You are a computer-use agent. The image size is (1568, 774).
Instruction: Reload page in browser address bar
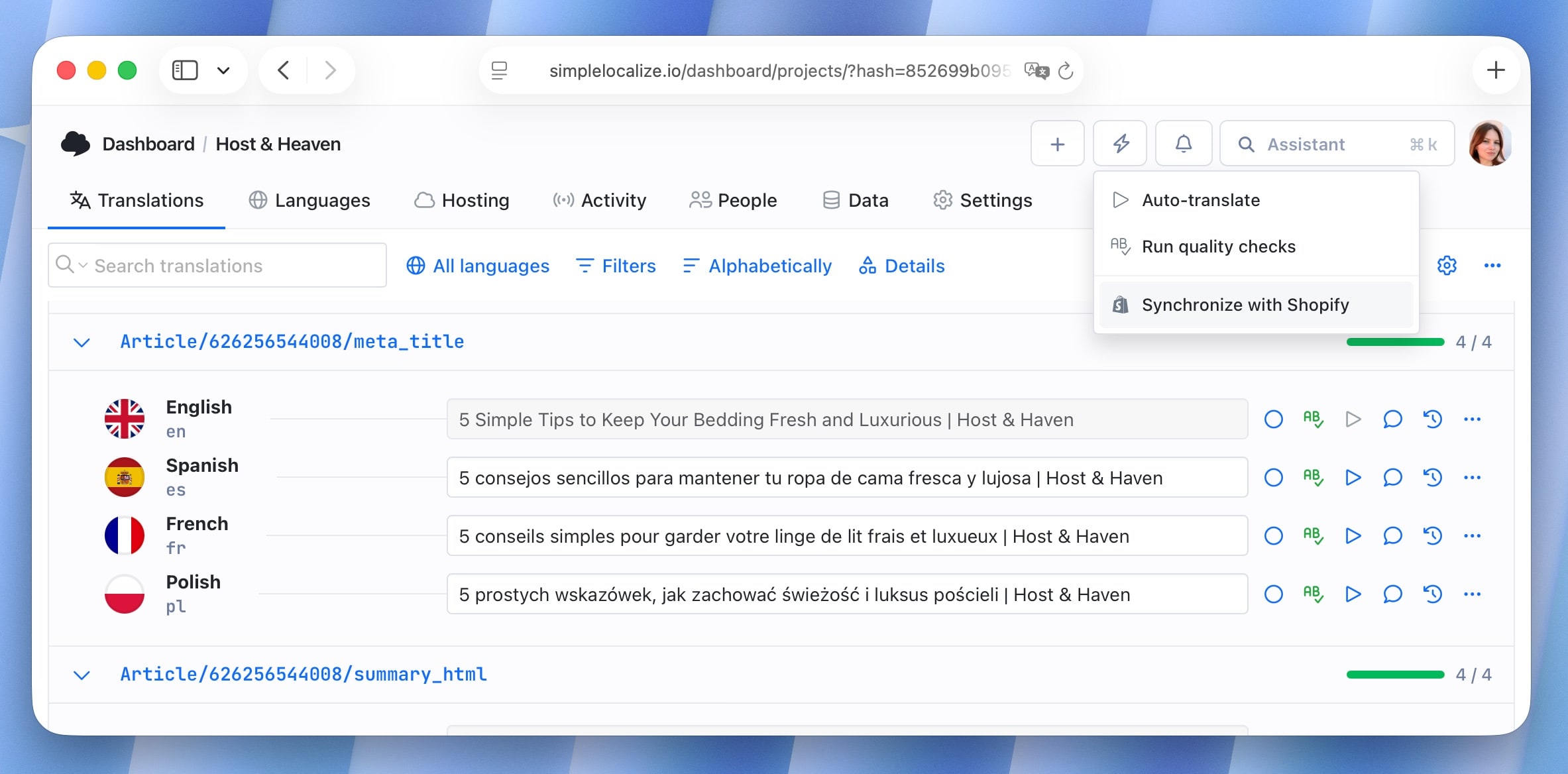1066,71
